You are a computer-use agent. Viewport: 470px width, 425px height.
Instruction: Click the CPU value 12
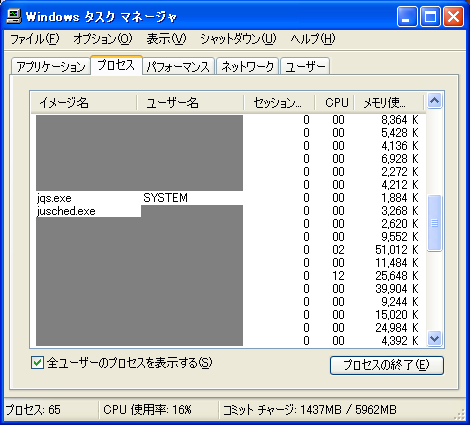(x=338, y=276)
